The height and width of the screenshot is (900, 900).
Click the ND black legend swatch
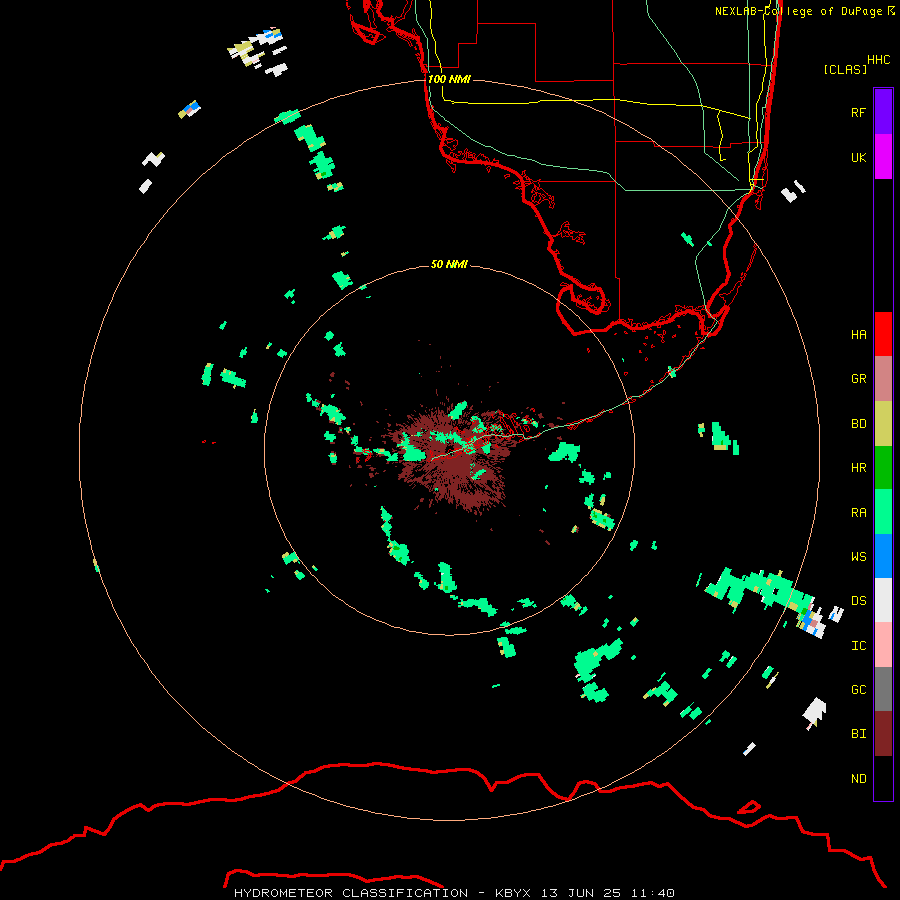[883, 778]
